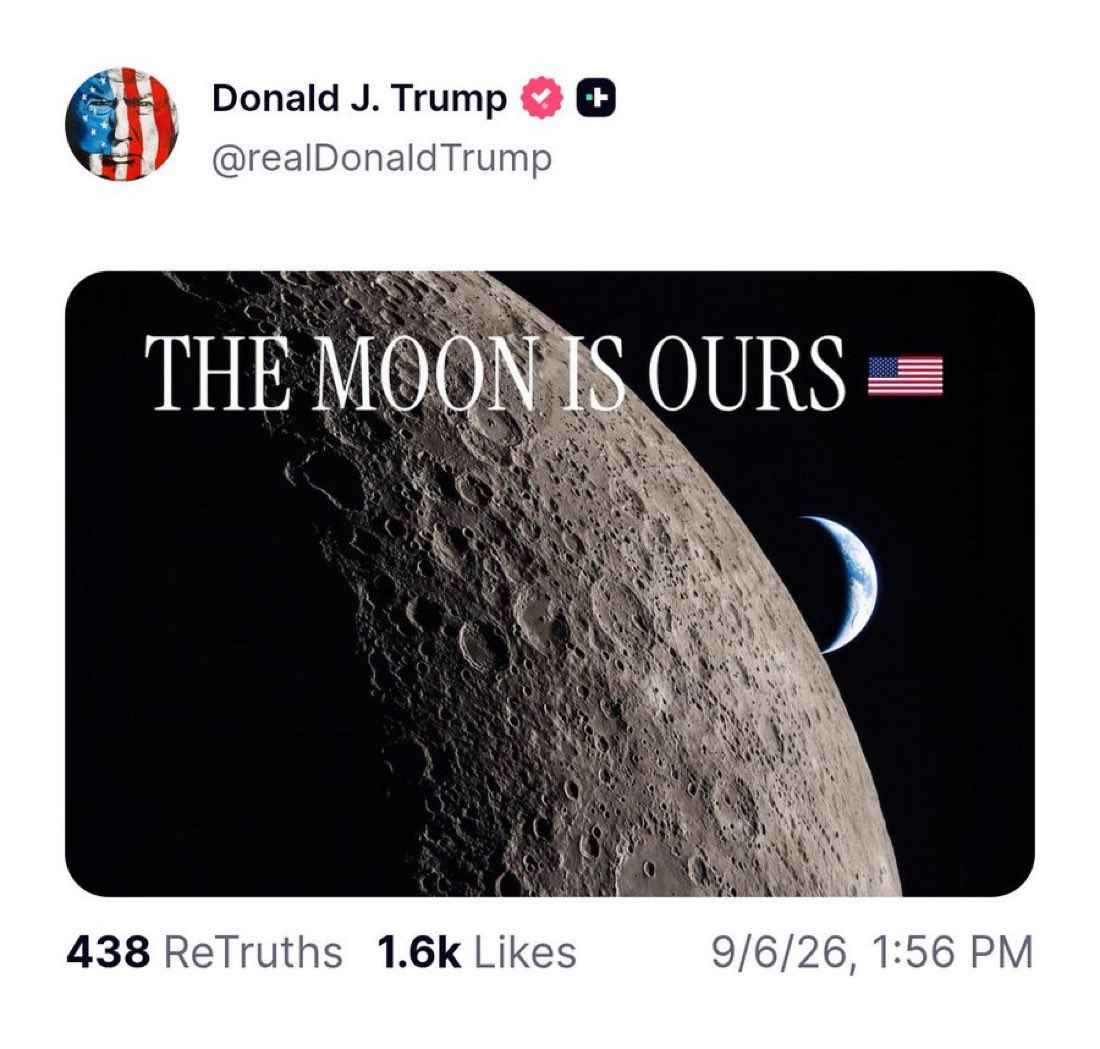Click the "Likes" label word
The image size is (1100, 1049).
tap(525, 953)
